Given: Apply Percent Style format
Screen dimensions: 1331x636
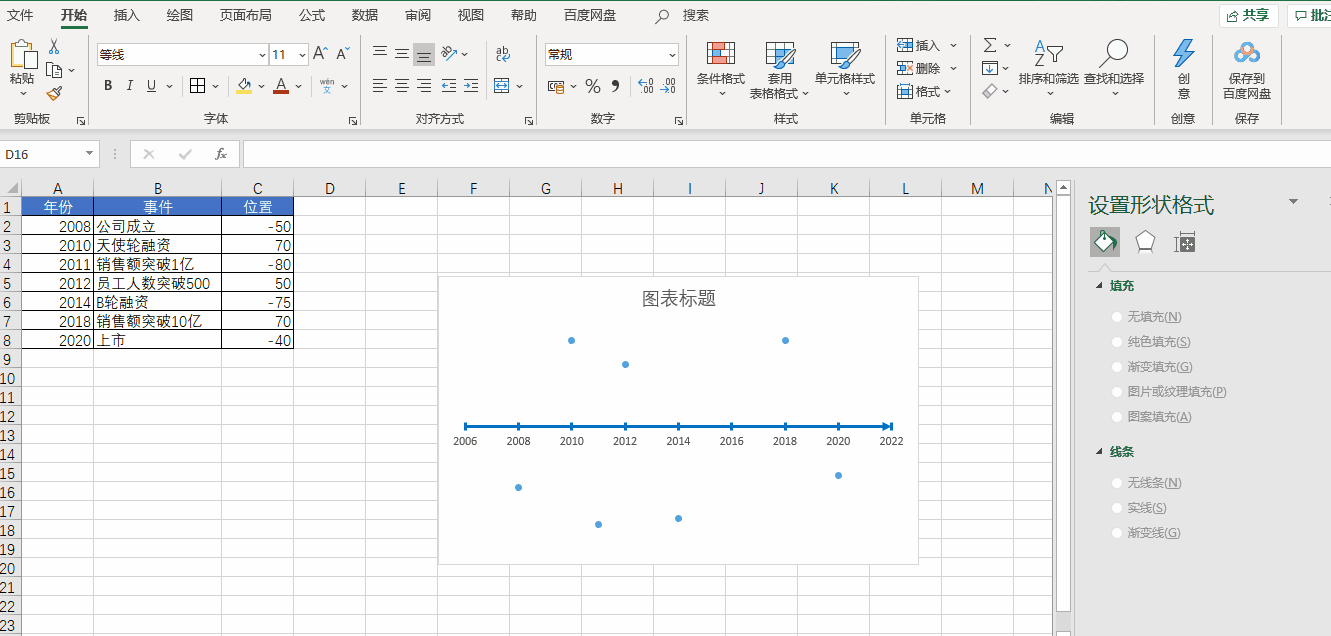Looking at the screenshot, I should (593, 86).
